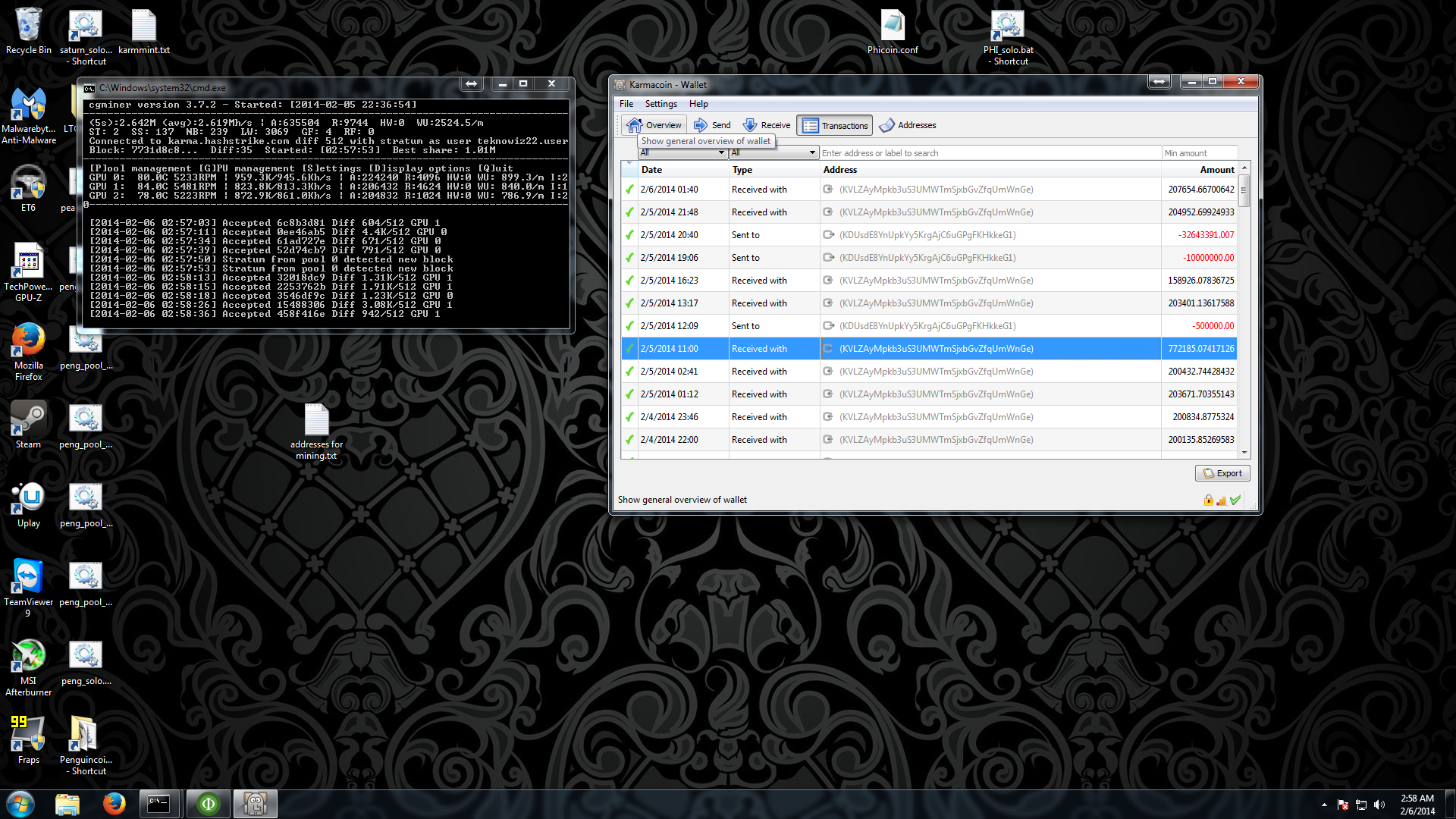
Task: Select the Transactions toolbar button
Action: click(834, 125)
